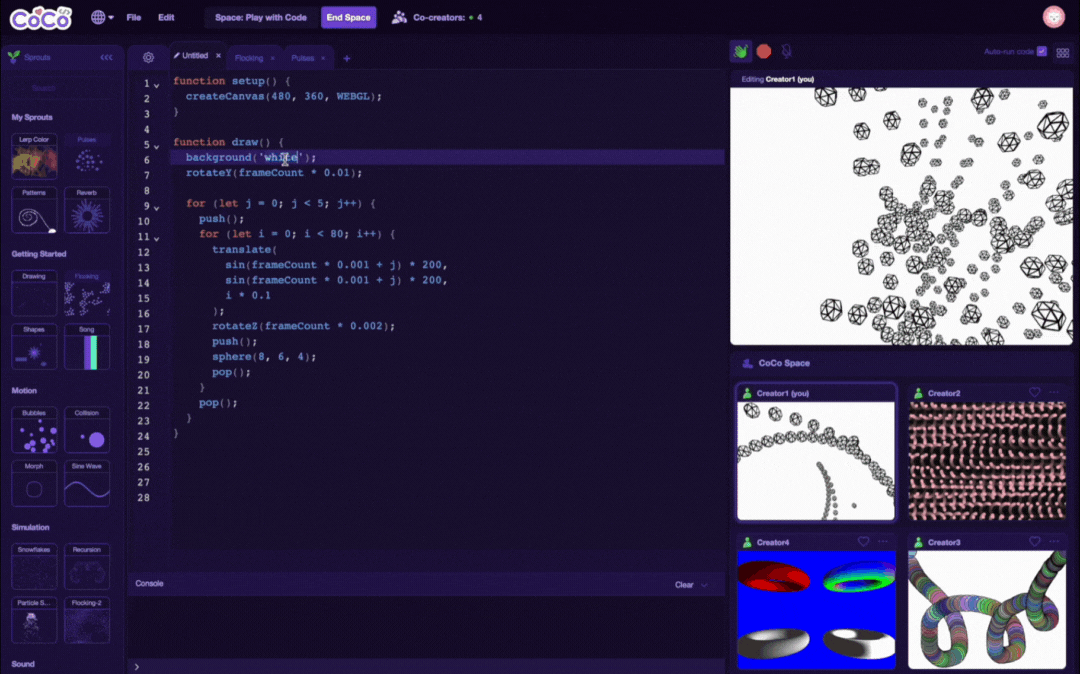Click the console input prompt arrow
The height and width of the screenshot is (674, 1080).
pos(137,666)
